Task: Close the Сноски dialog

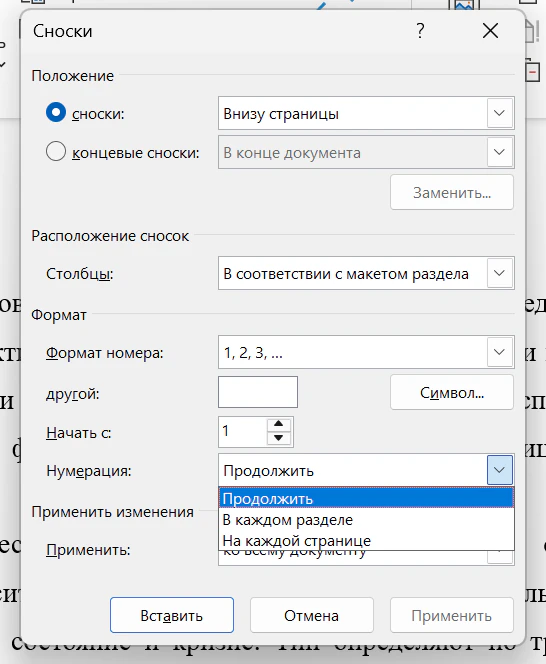Action: 490,31
